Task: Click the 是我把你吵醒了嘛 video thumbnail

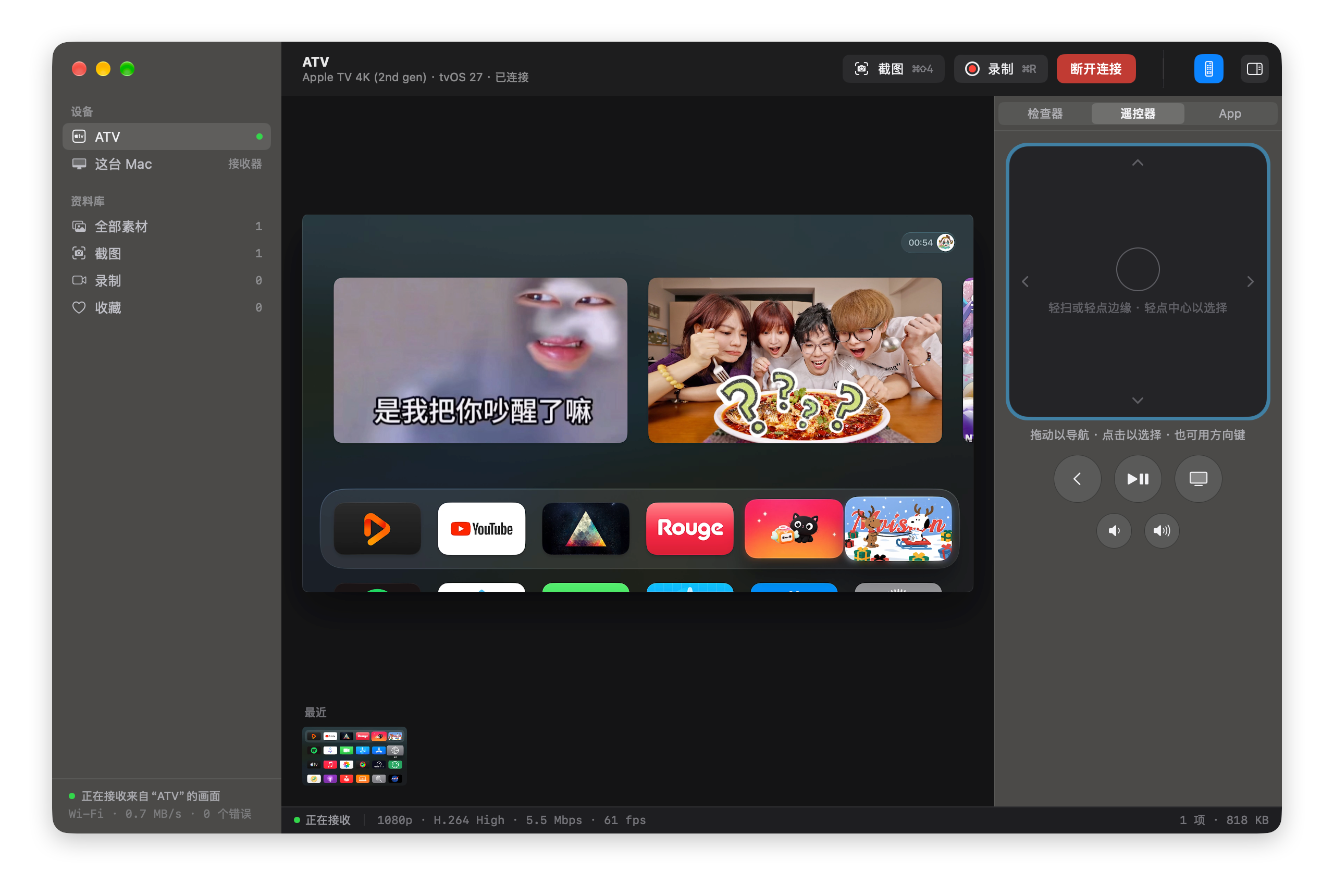Action: pos(480,360)
